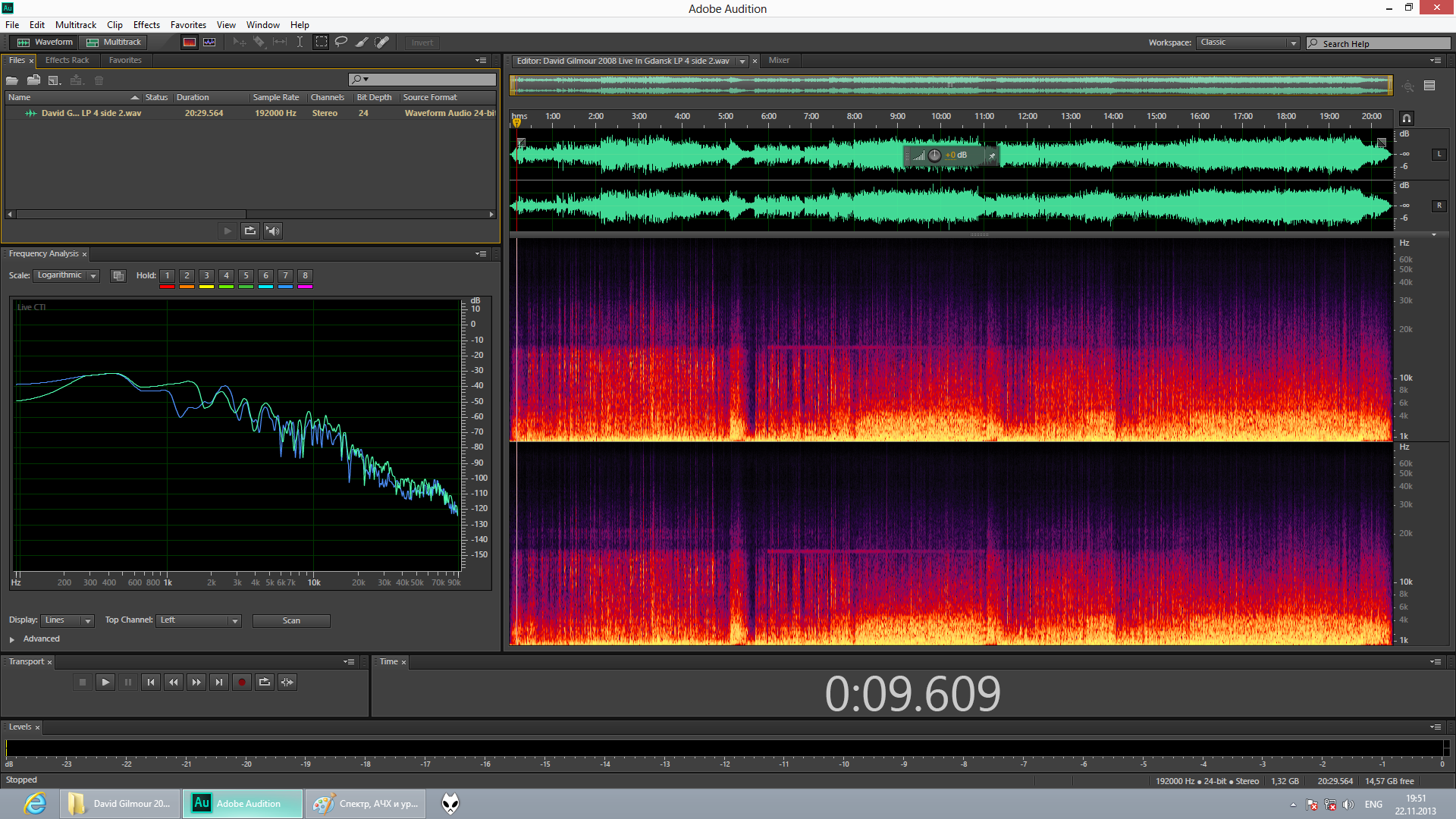1456x819 pixels.
Task: Toggle the Left channel L button
Action: point(1439,154)
